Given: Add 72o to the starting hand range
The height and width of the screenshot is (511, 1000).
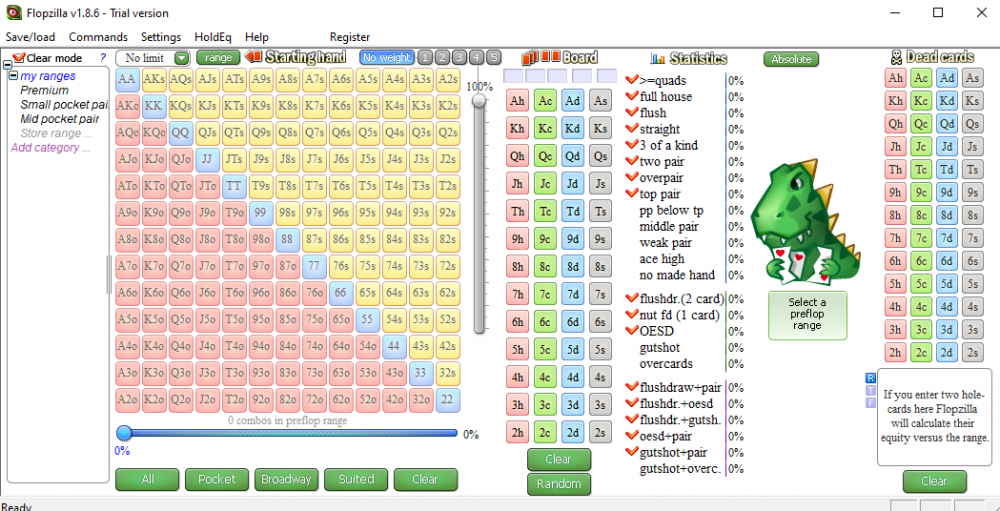Looking at the screenshot, I should click(314, 401).
